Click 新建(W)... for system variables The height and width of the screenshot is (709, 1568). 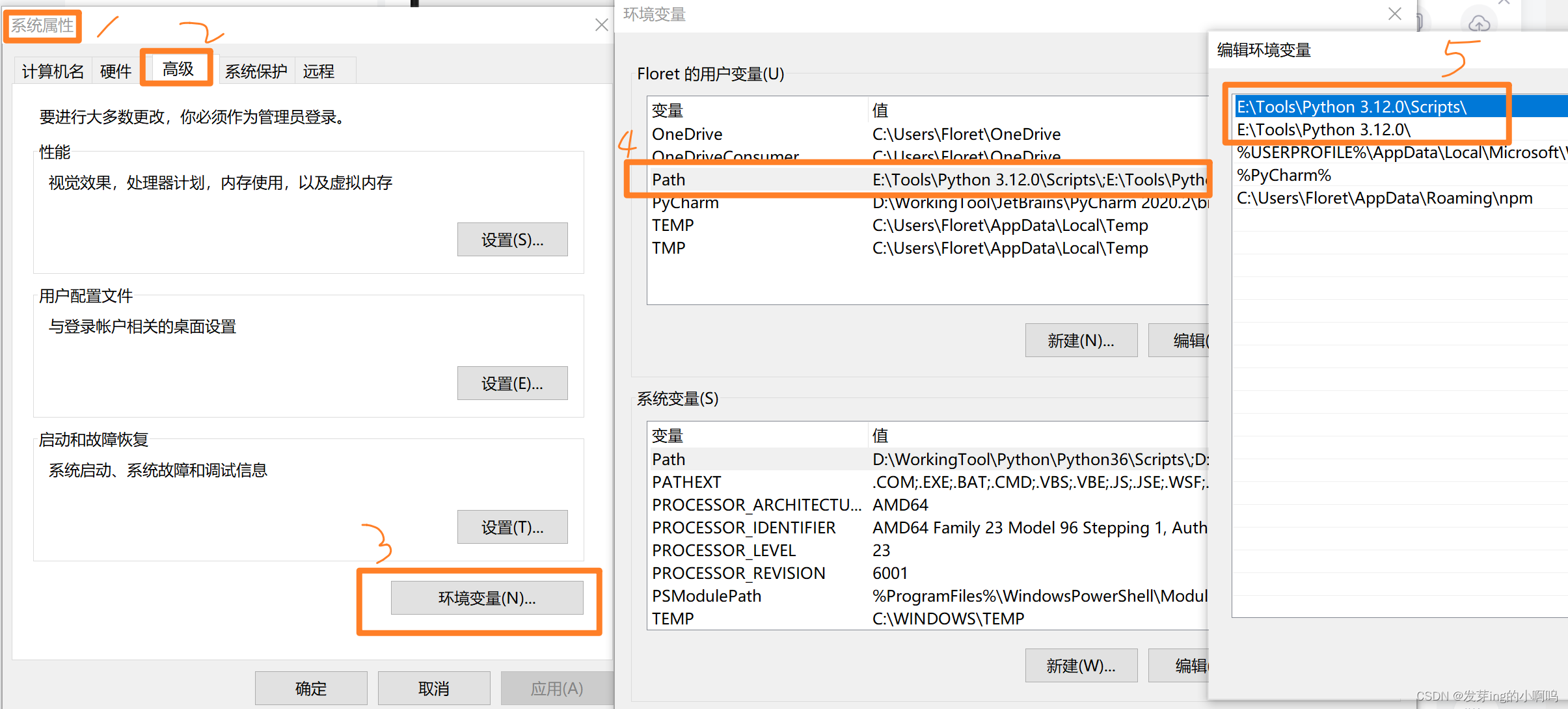[x=1081, y=665]
